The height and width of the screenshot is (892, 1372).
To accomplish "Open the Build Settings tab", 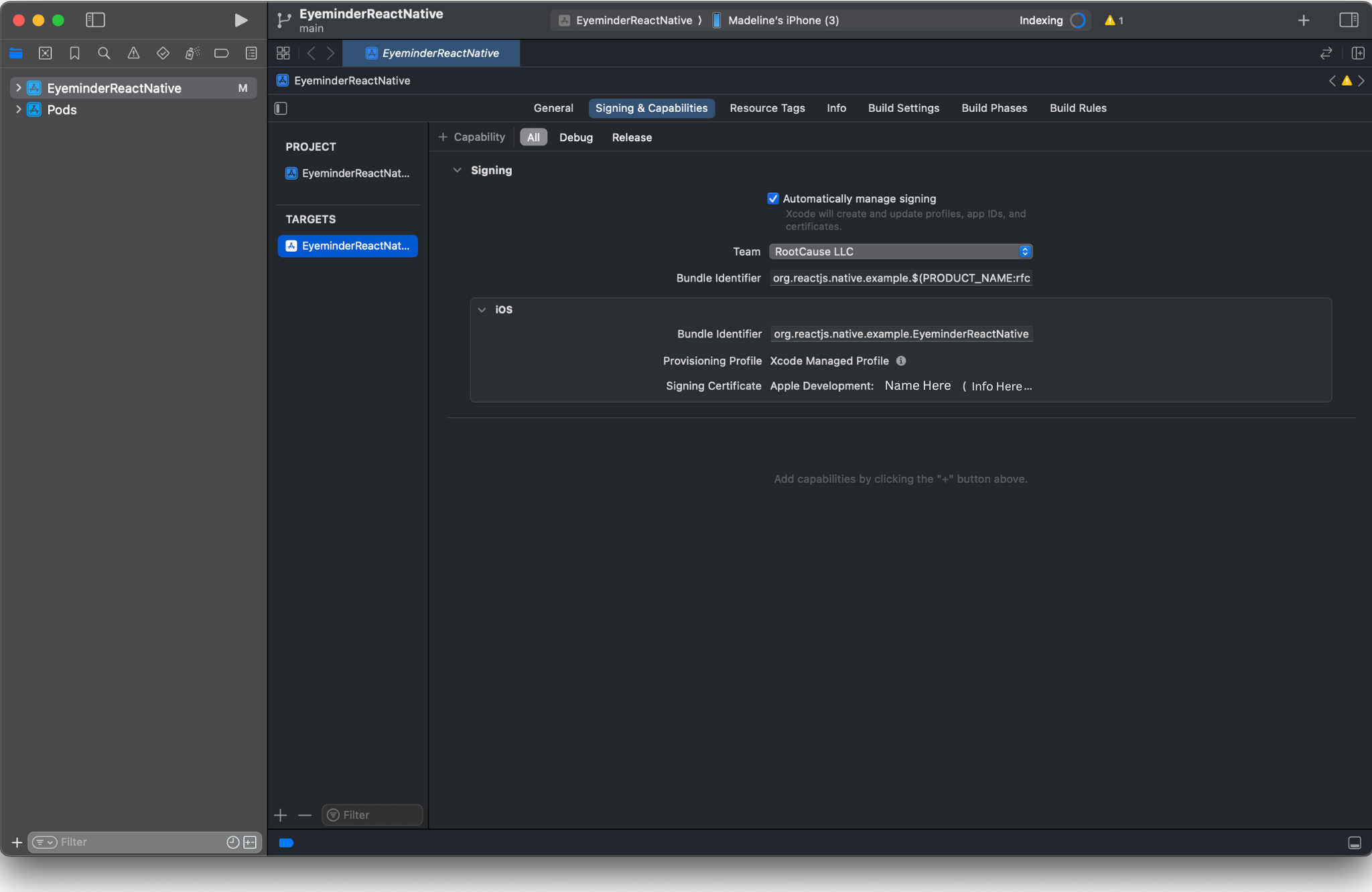I will tap(904, 108).
